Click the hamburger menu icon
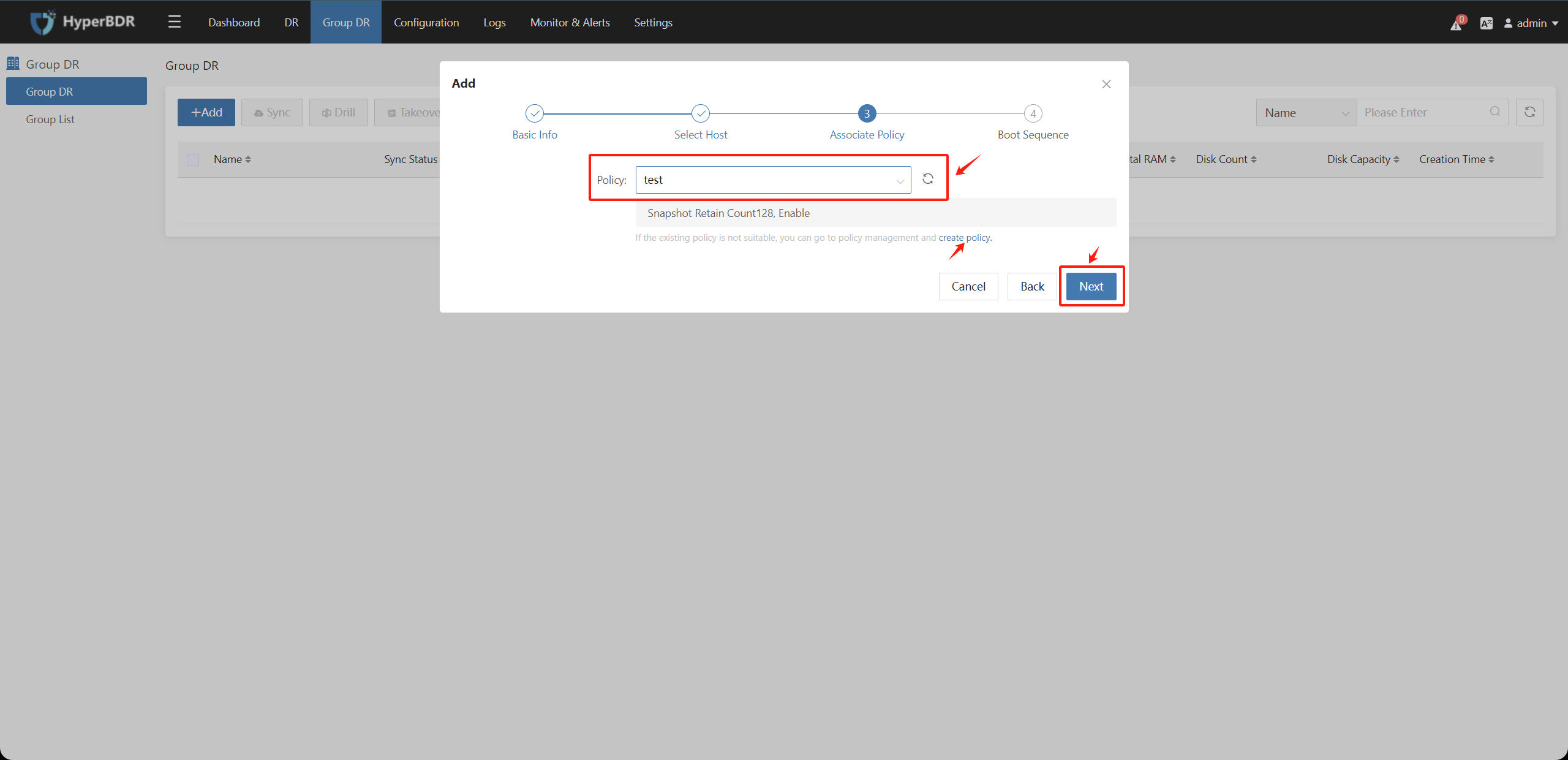The width and height of the screenshot is (1568, 760). point(174,21)
